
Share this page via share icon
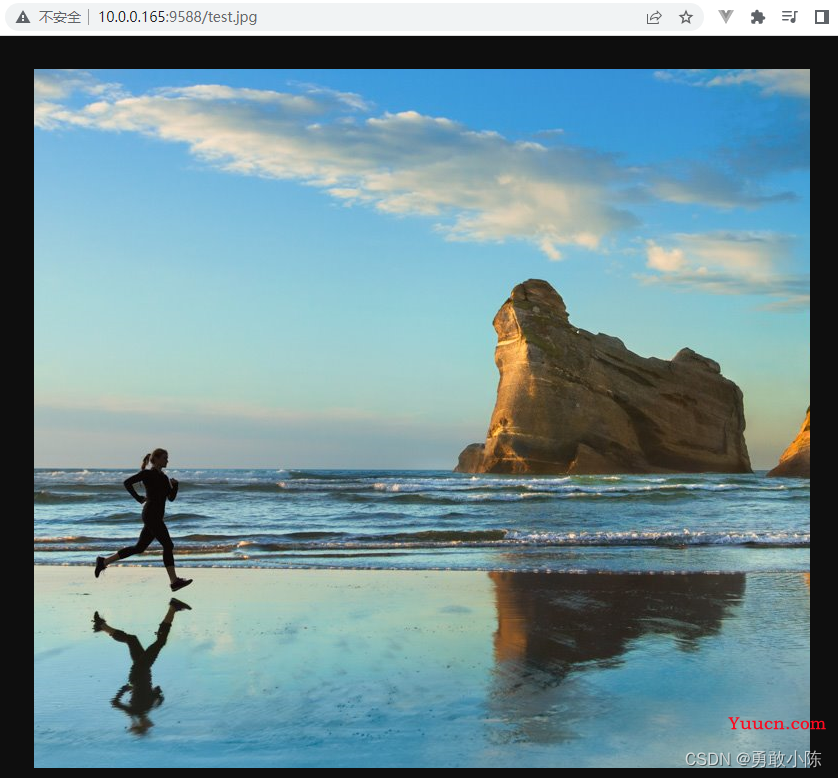[654, 18]
